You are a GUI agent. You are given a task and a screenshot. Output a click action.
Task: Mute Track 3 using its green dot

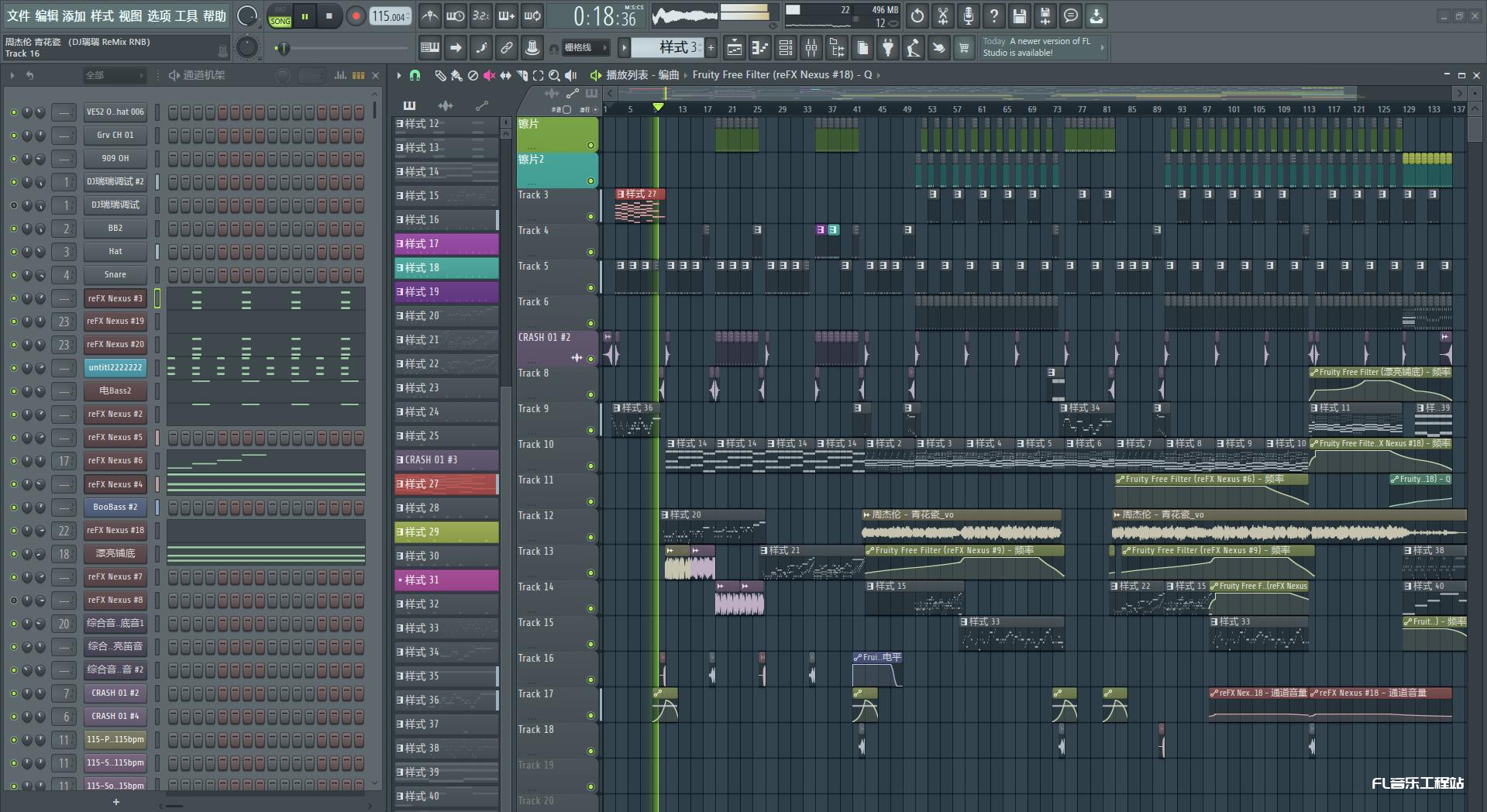tap(590, 217)
